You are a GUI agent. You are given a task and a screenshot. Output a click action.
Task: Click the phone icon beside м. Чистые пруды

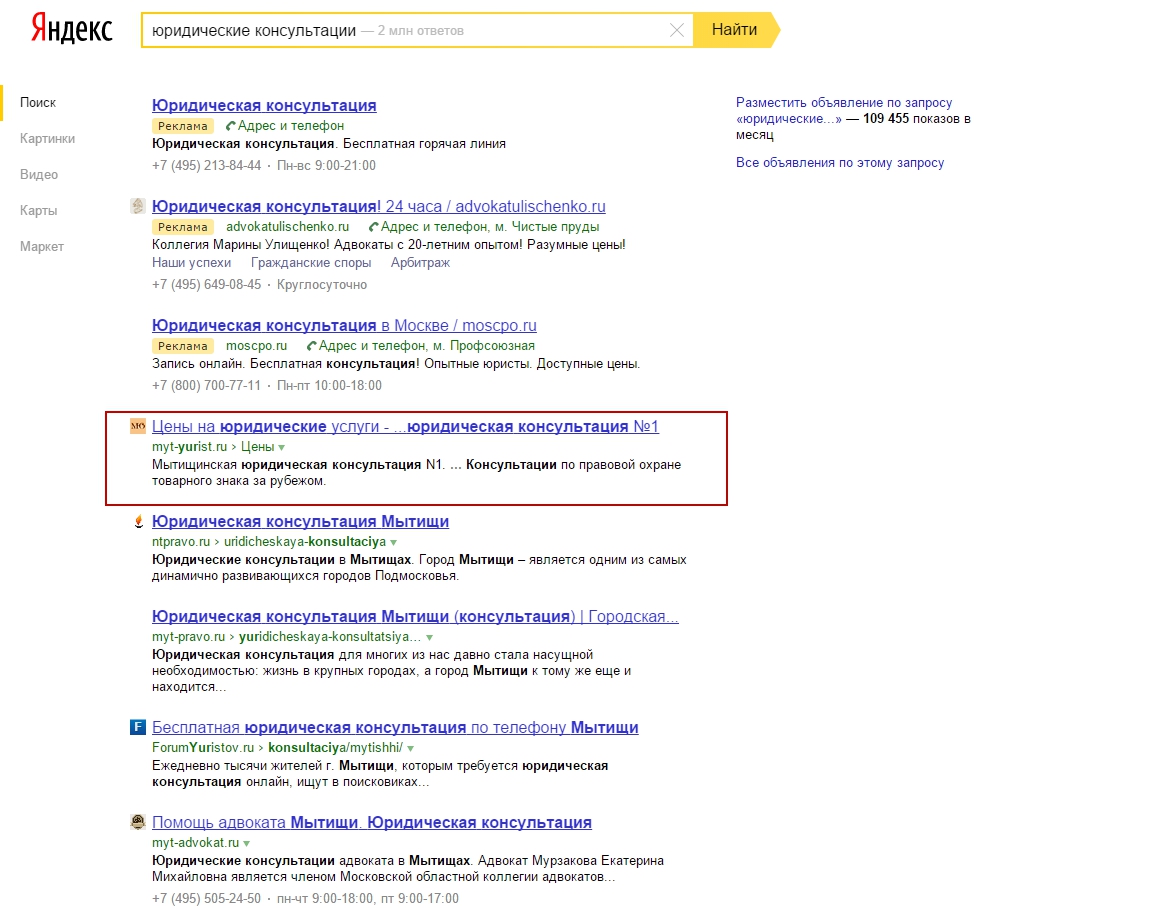click(374, 227)
